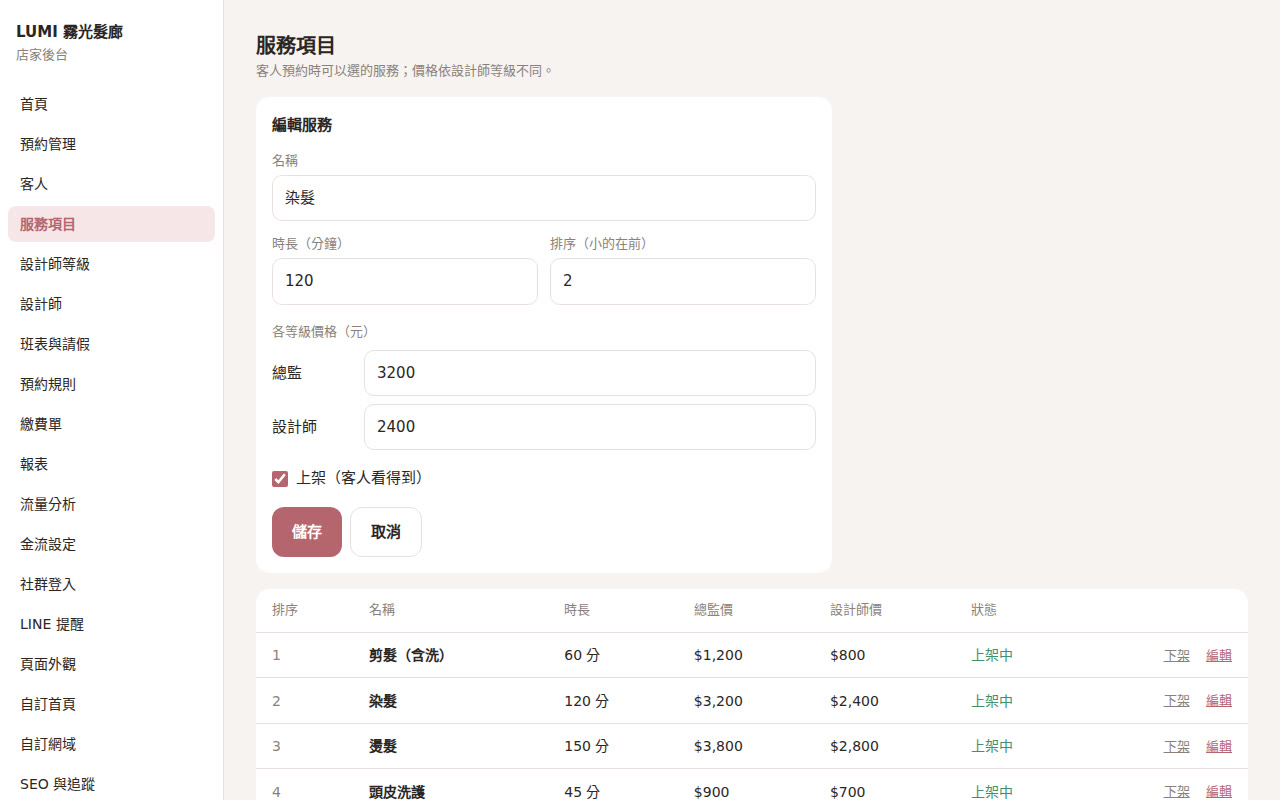Open 自訂網域 in the sidebar
1280x800 pixels.
(111, 744)
